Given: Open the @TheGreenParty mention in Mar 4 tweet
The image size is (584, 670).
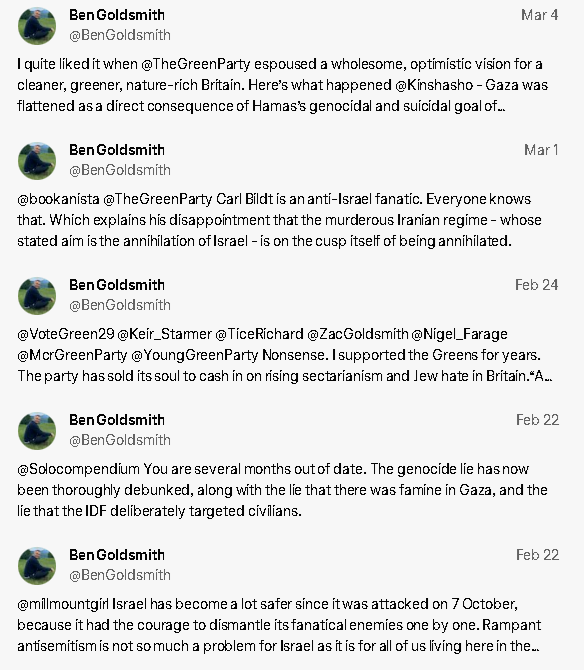Looking at the screenshot, I should (x=196, y=64).
